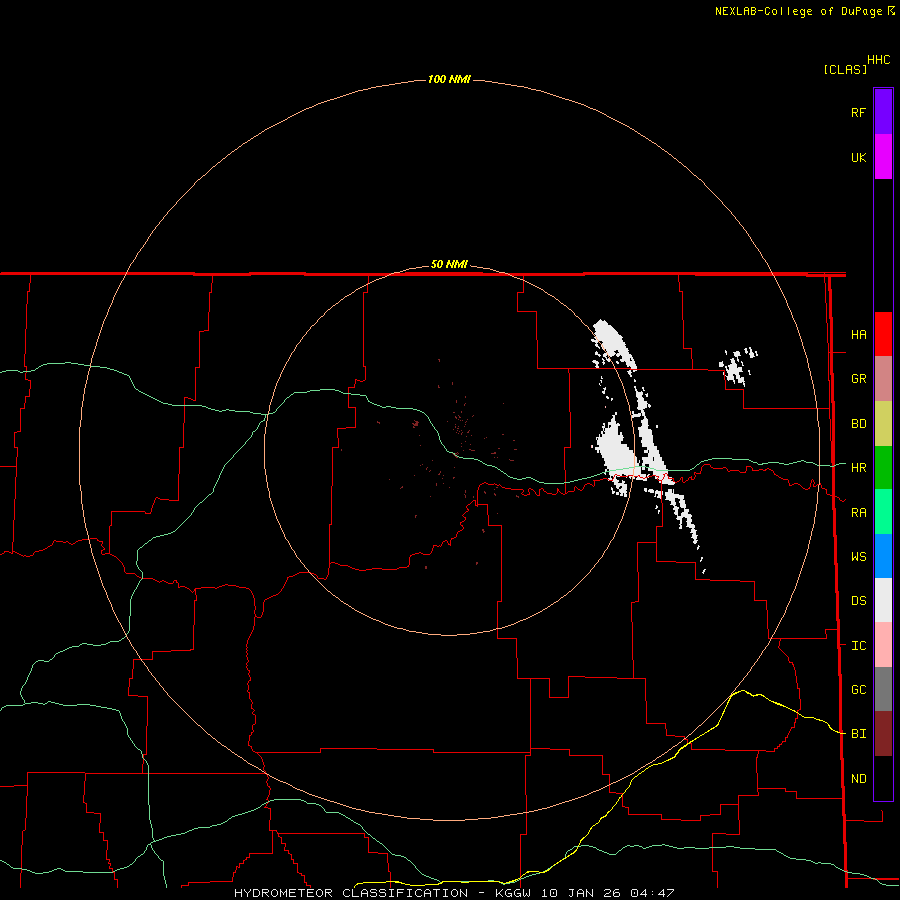900x900 pixels.
Task: Select the IC pink legend swatch
Action: click(883, 645)
